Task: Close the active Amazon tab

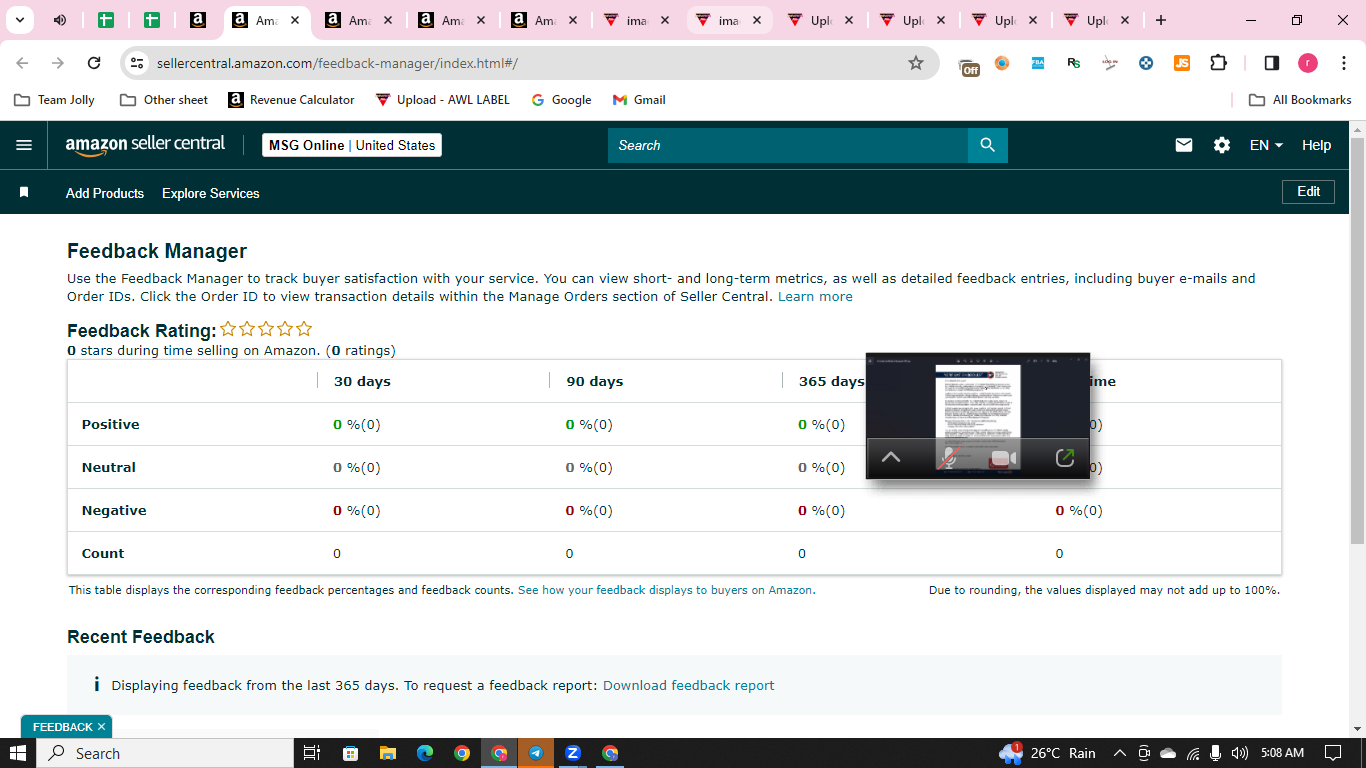Action: [294, 20]
